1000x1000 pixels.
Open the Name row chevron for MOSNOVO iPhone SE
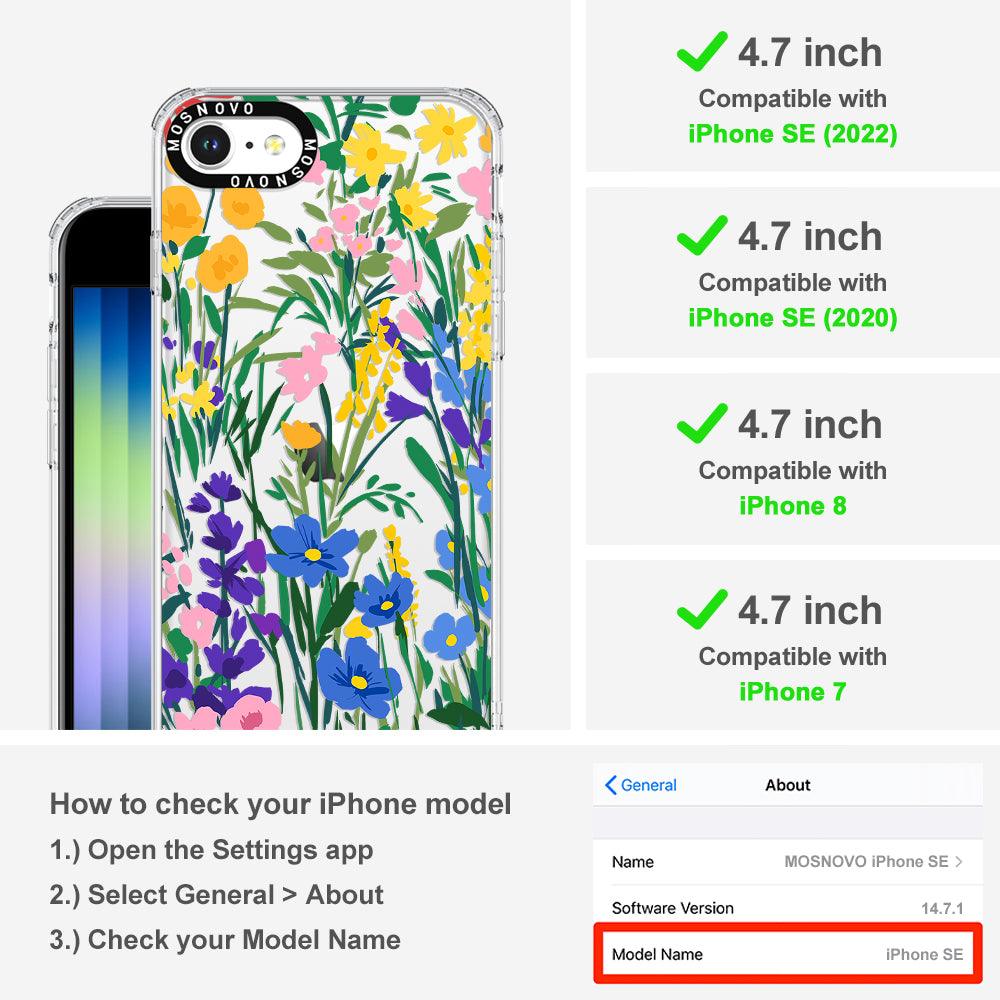coord(959,862)
